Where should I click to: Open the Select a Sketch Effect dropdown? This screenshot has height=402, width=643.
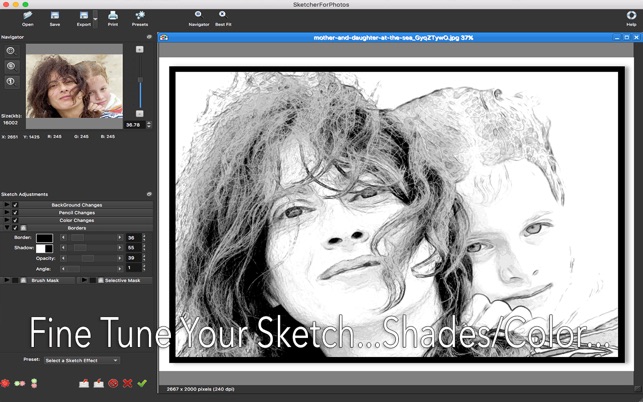coord(81,360)
